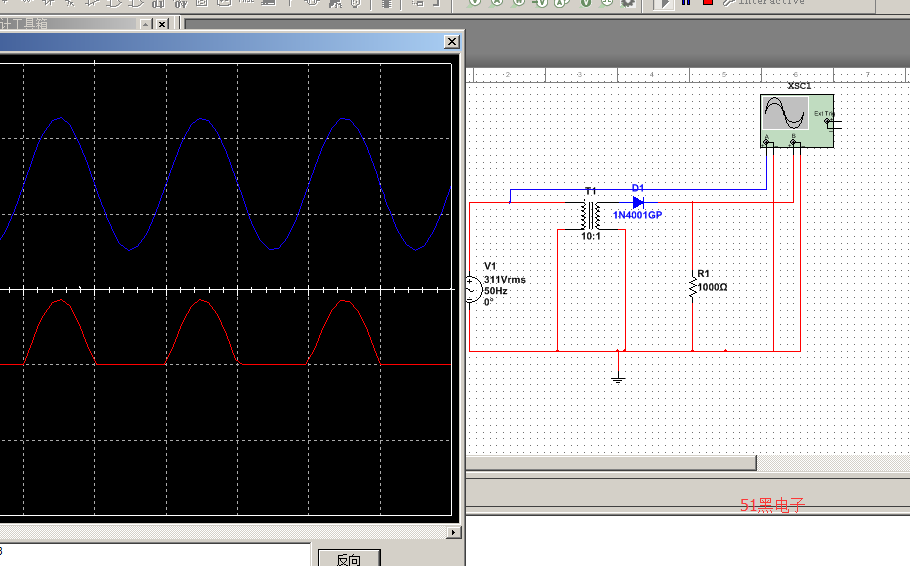
Task: Stop simulation with the red square button
Action: click(707, 2)
